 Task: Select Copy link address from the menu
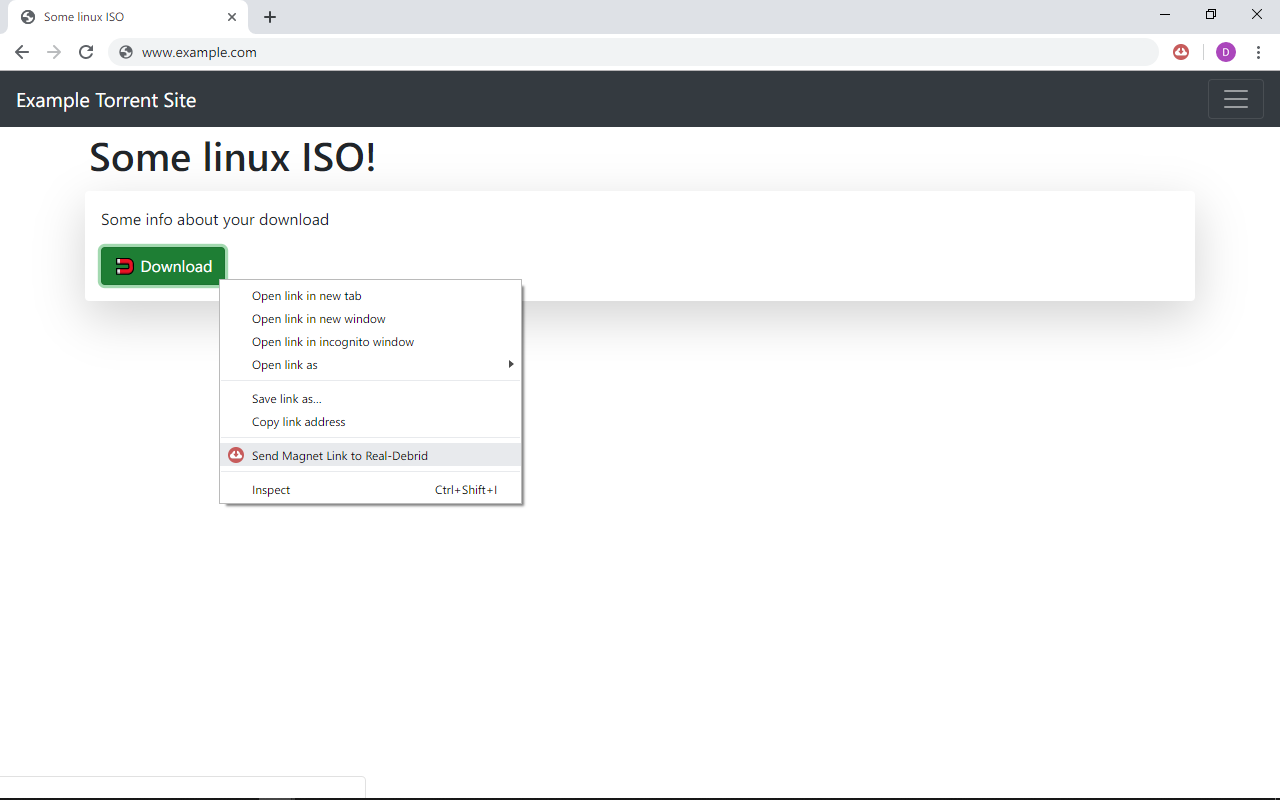(298, 421)
